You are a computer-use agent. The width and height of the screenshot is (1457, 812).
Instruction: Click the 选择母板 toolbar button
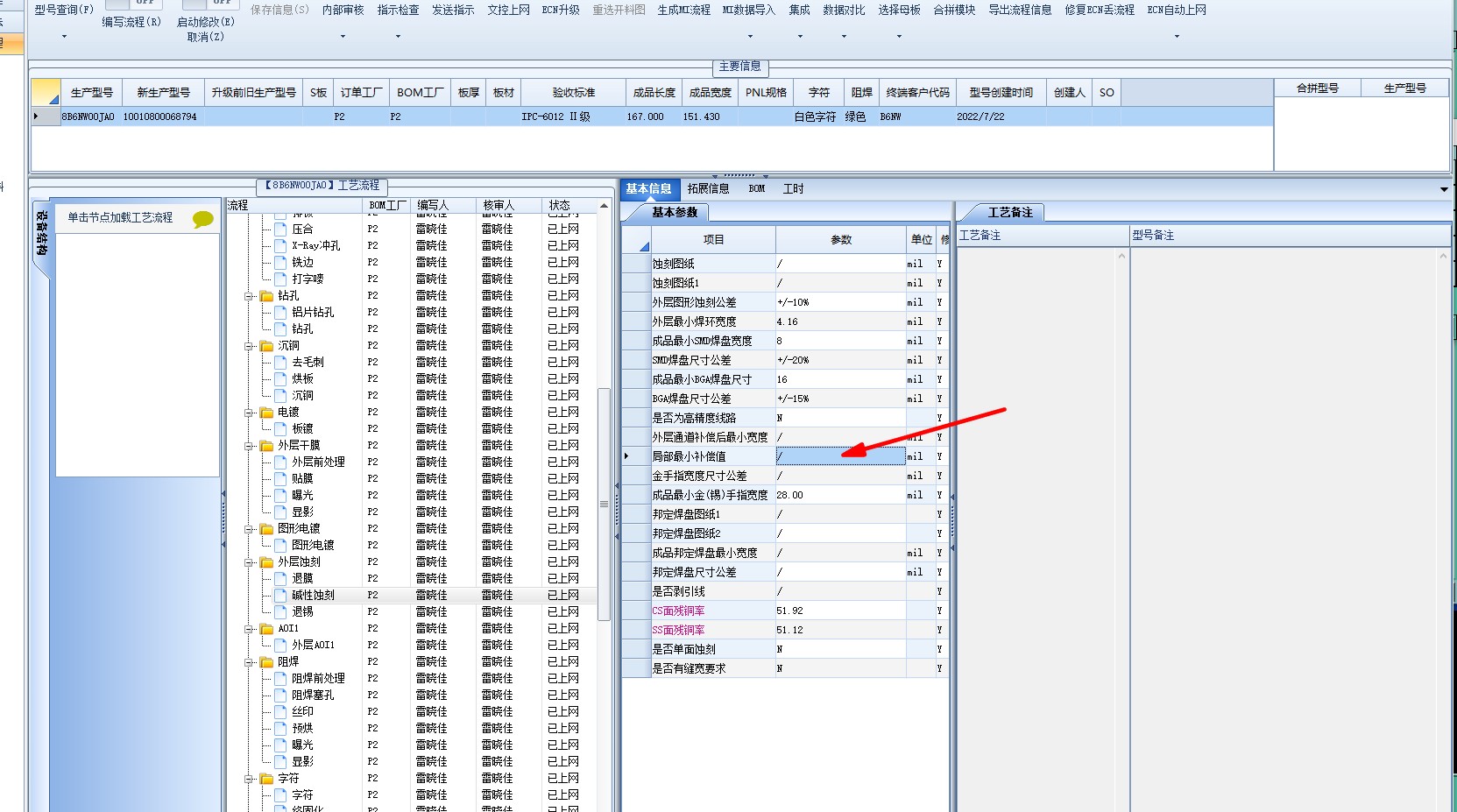pyautogui.click(x=900, y=11)
